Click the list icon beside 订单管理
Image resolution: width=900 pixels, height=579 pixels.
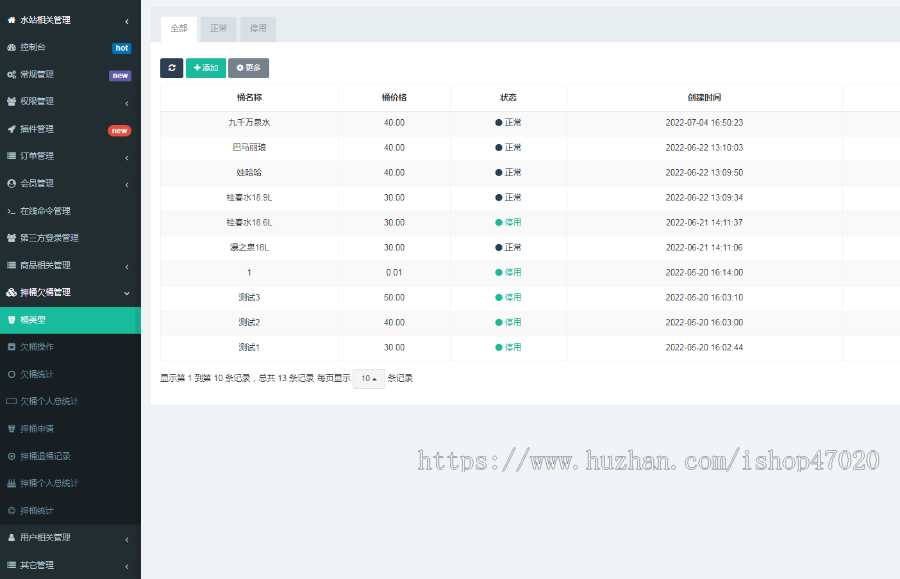click(x=11, y=156)
